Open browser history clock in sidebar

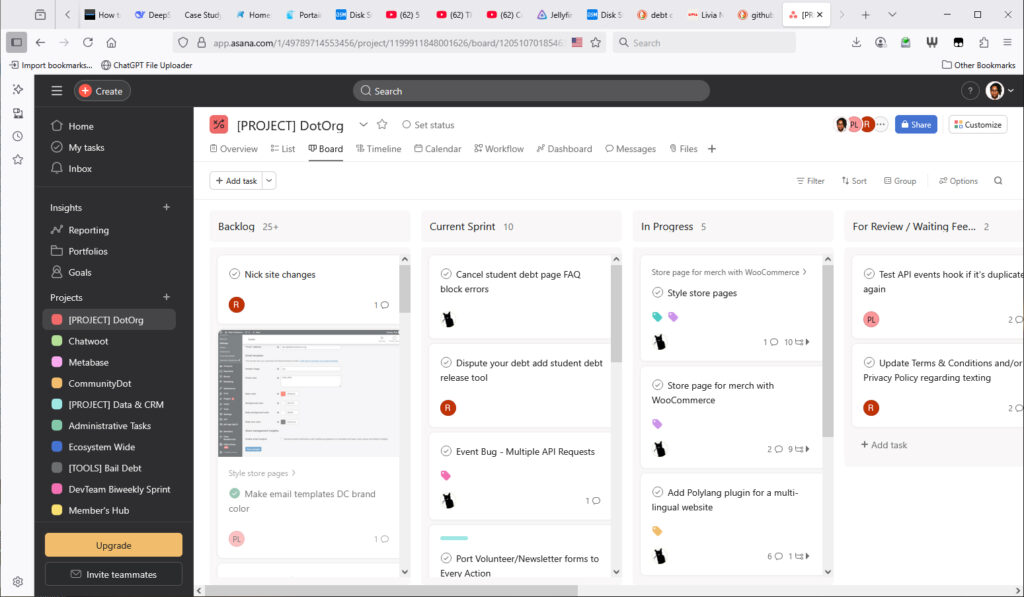(18, 136)
